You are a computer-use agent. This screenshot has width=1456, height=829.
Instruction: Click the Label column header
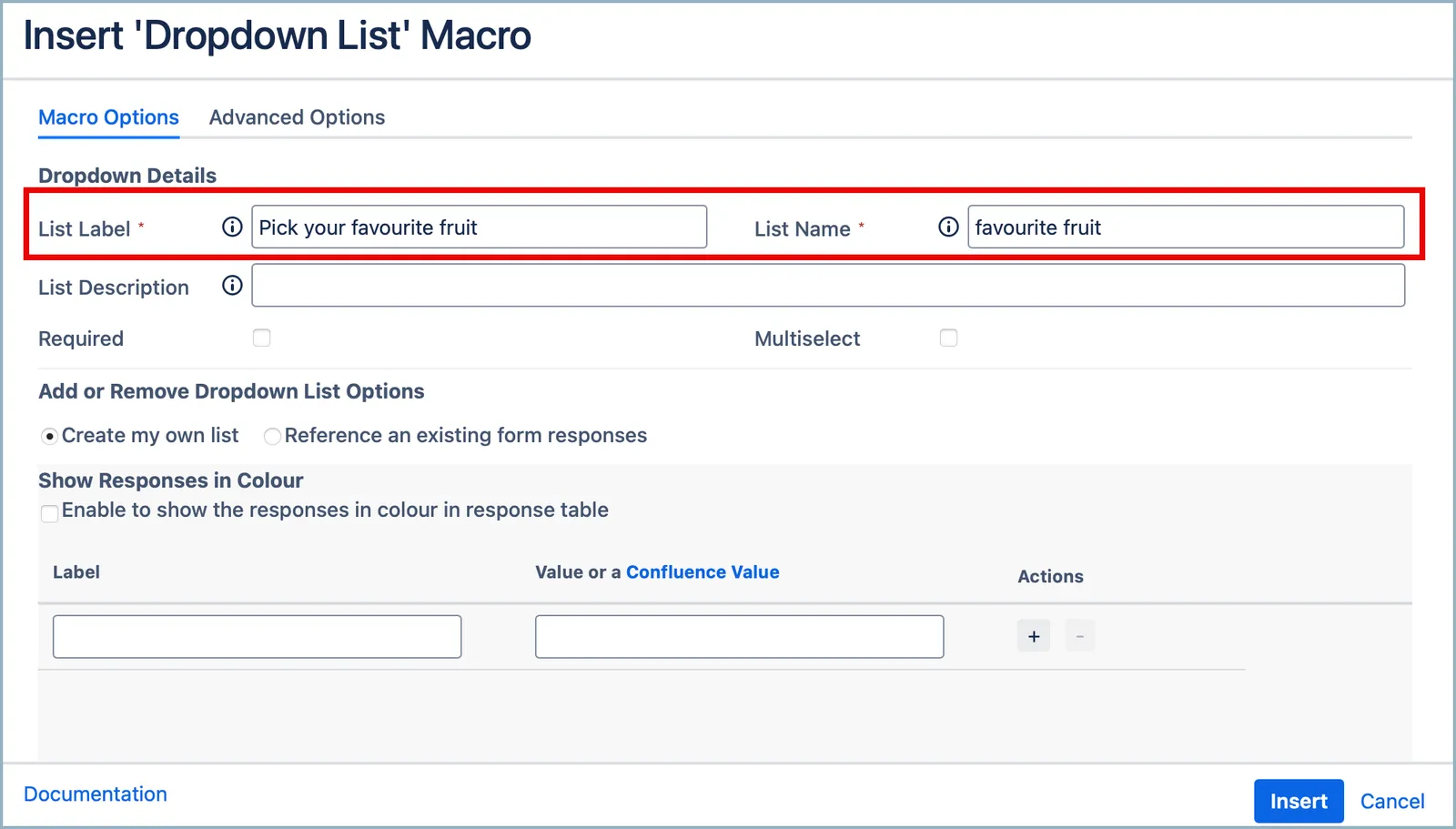[76, 571]
